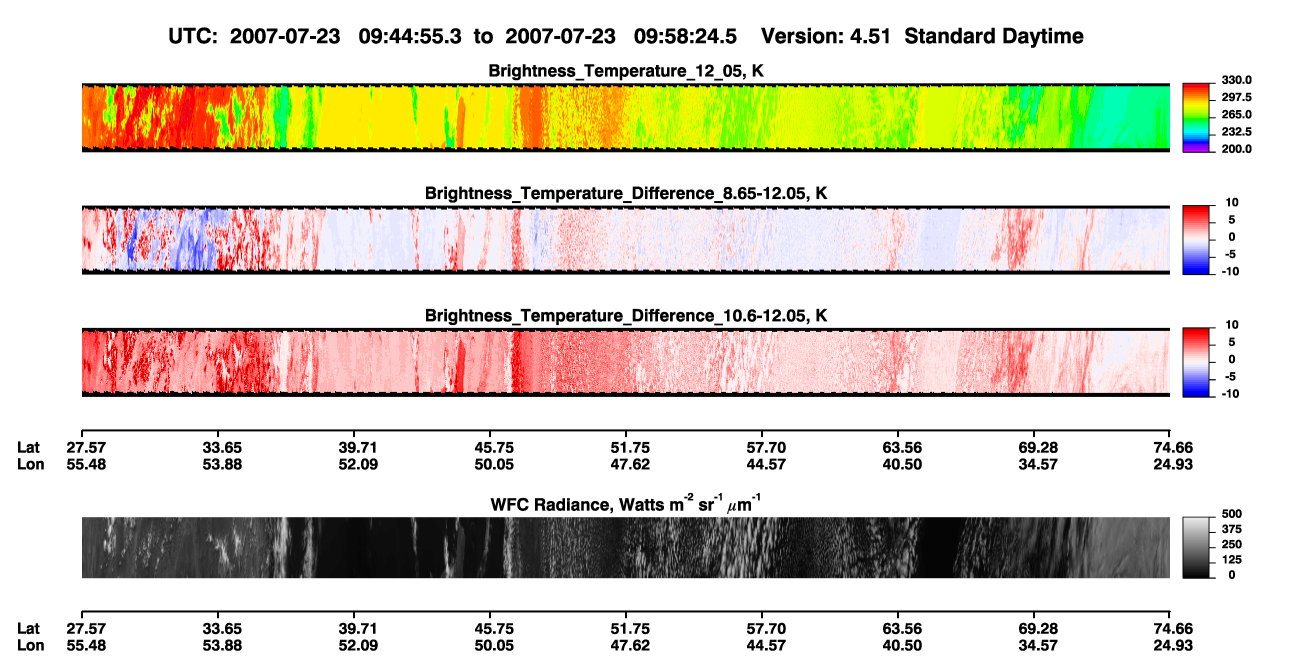The width and height of the screenshot is (1300, 667).
Task: Click the 10.6-12.05 panel's blue-red color bar
Action: coord(1196,361)
